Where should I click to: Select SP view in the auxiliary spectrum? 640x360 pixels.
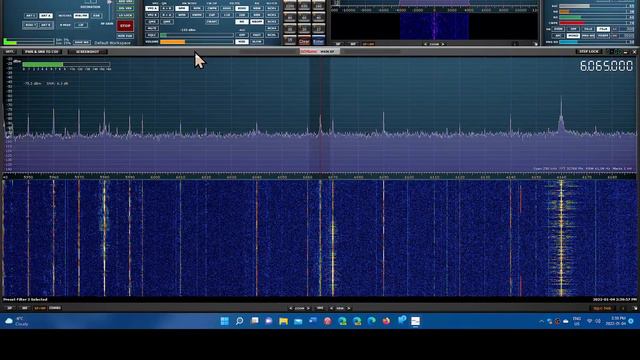tap(338, 44)
